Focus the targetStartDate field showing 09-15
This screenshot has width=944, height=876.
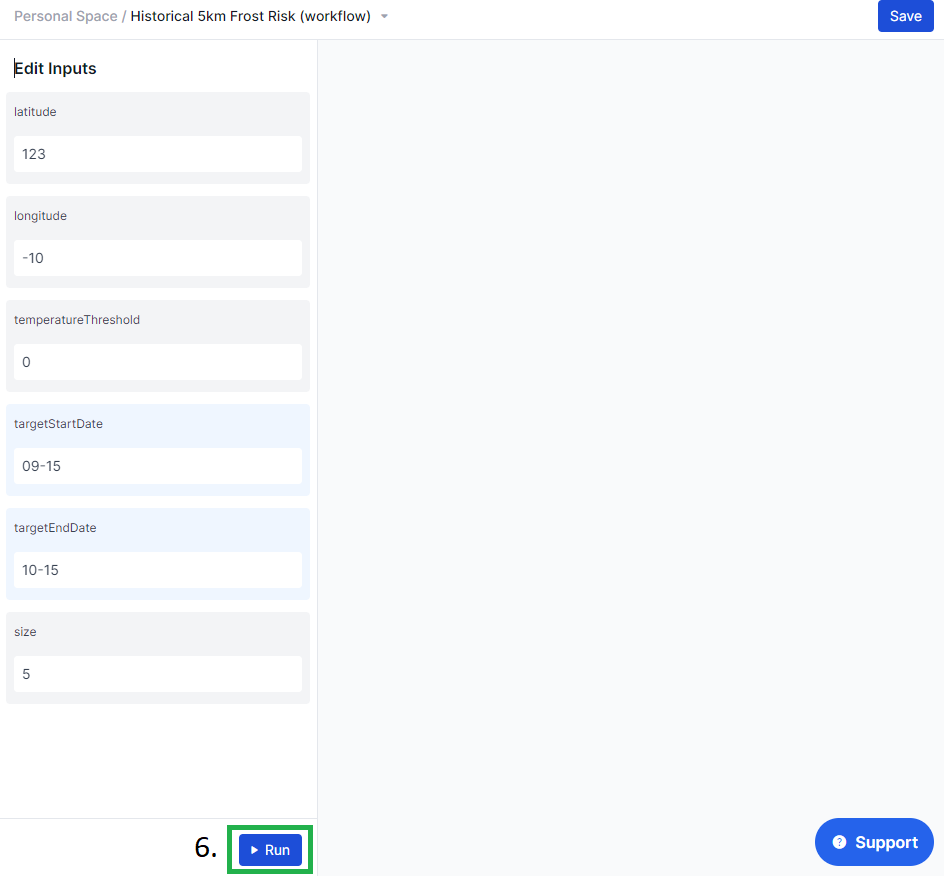(x=158, y=466)
